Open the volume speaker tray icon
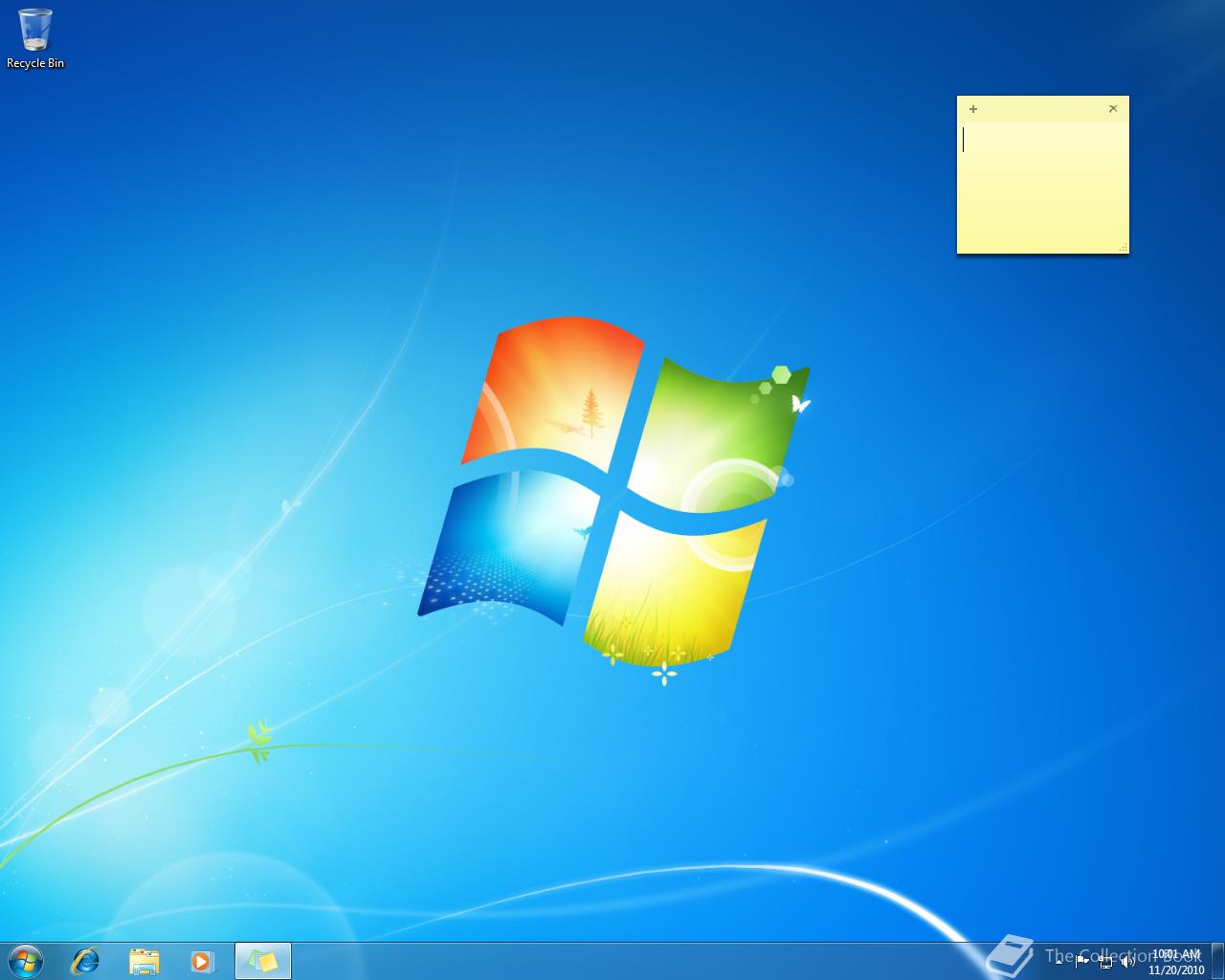This screenshot has height=980, width=1225. (x=1128, y=962)
